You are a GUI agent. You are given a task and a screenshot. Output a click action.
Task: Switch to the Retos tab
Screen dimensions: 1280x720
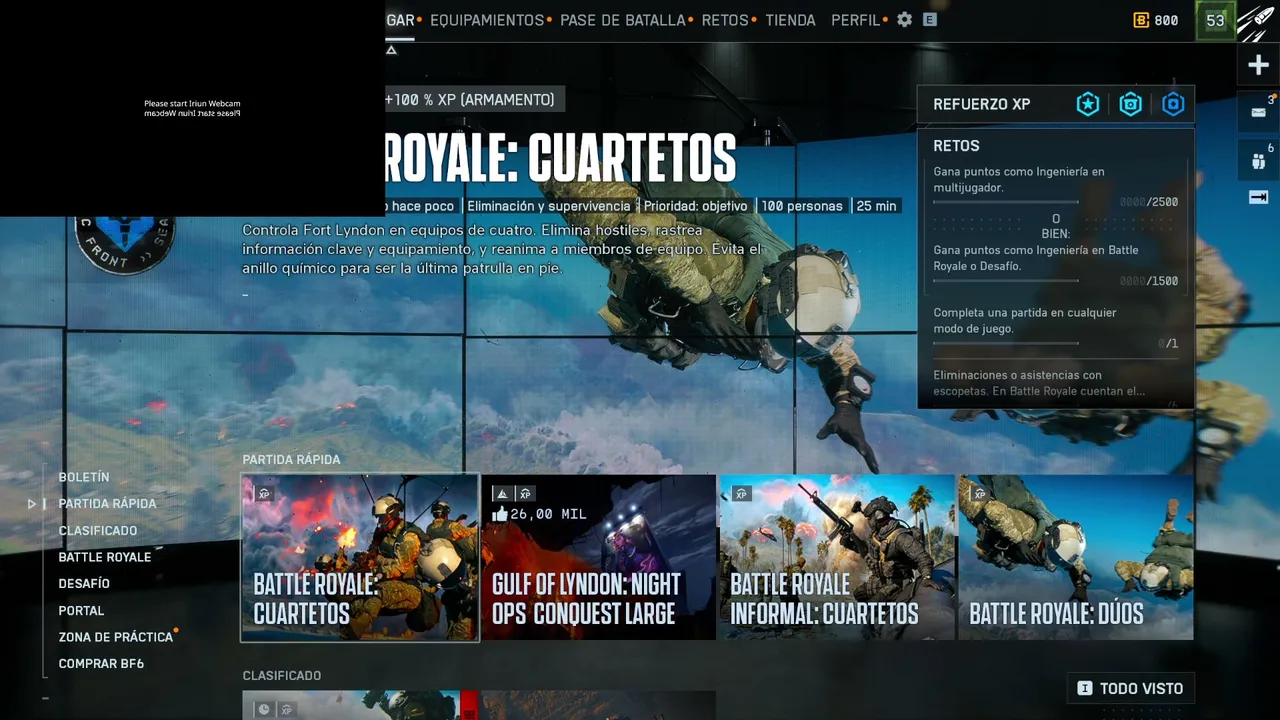[725, 20]
